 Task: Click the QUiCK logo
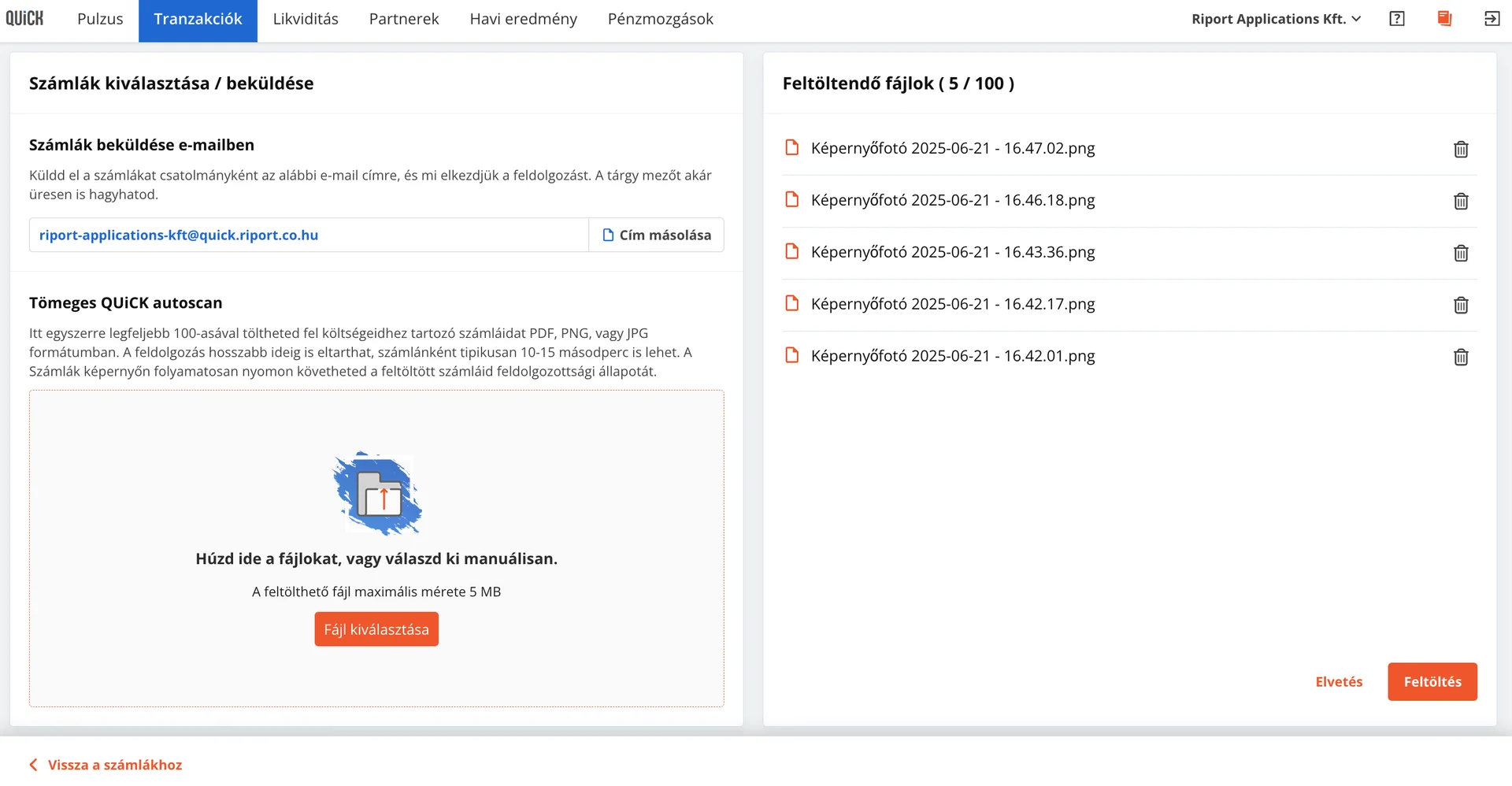point(24,19)
